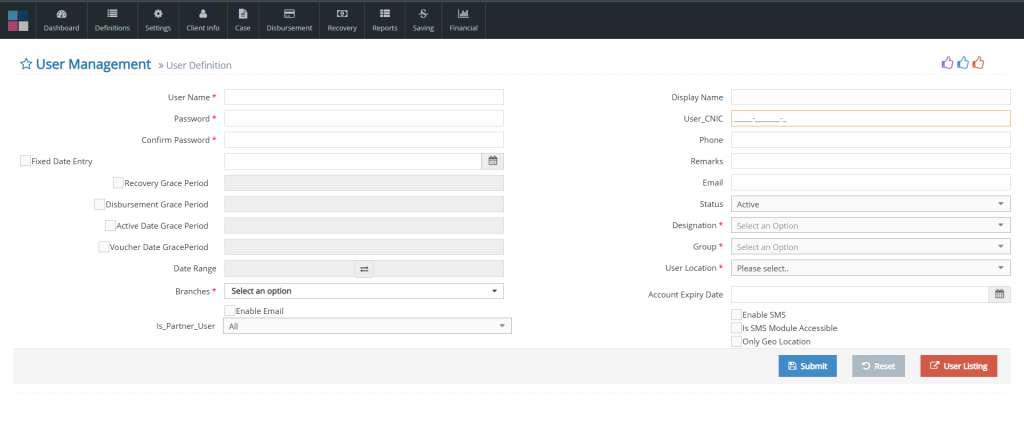Viewport: 1024px width, 443px height.
Task: Enable the Fixed Date Entry checkbox
Action: [25, 160]
